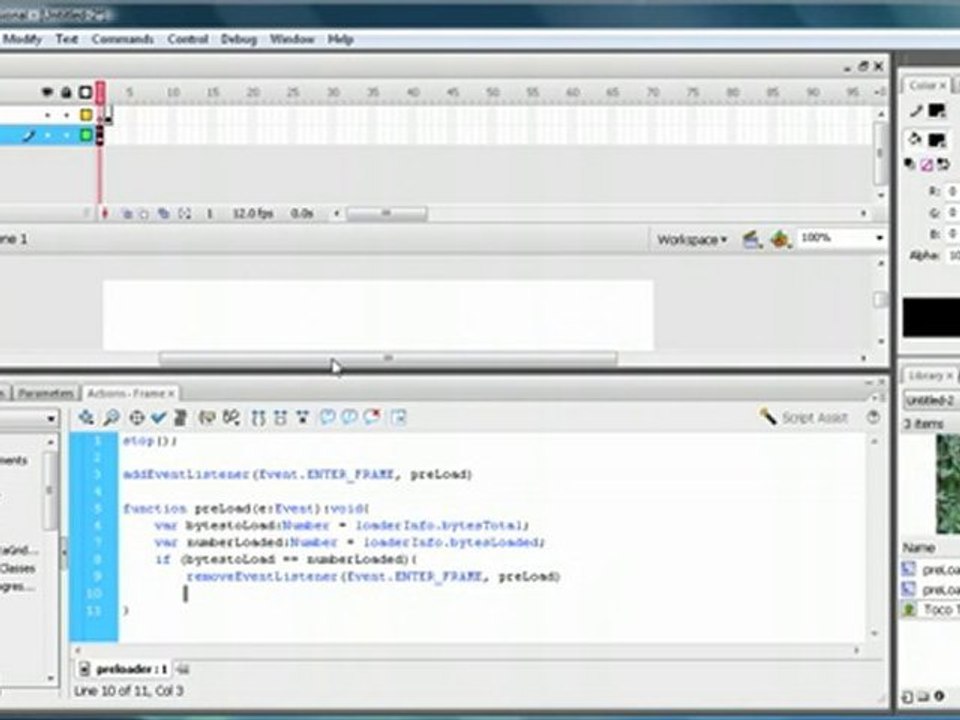Click the Edit Scene clapper icon

(x=752, y=239)
